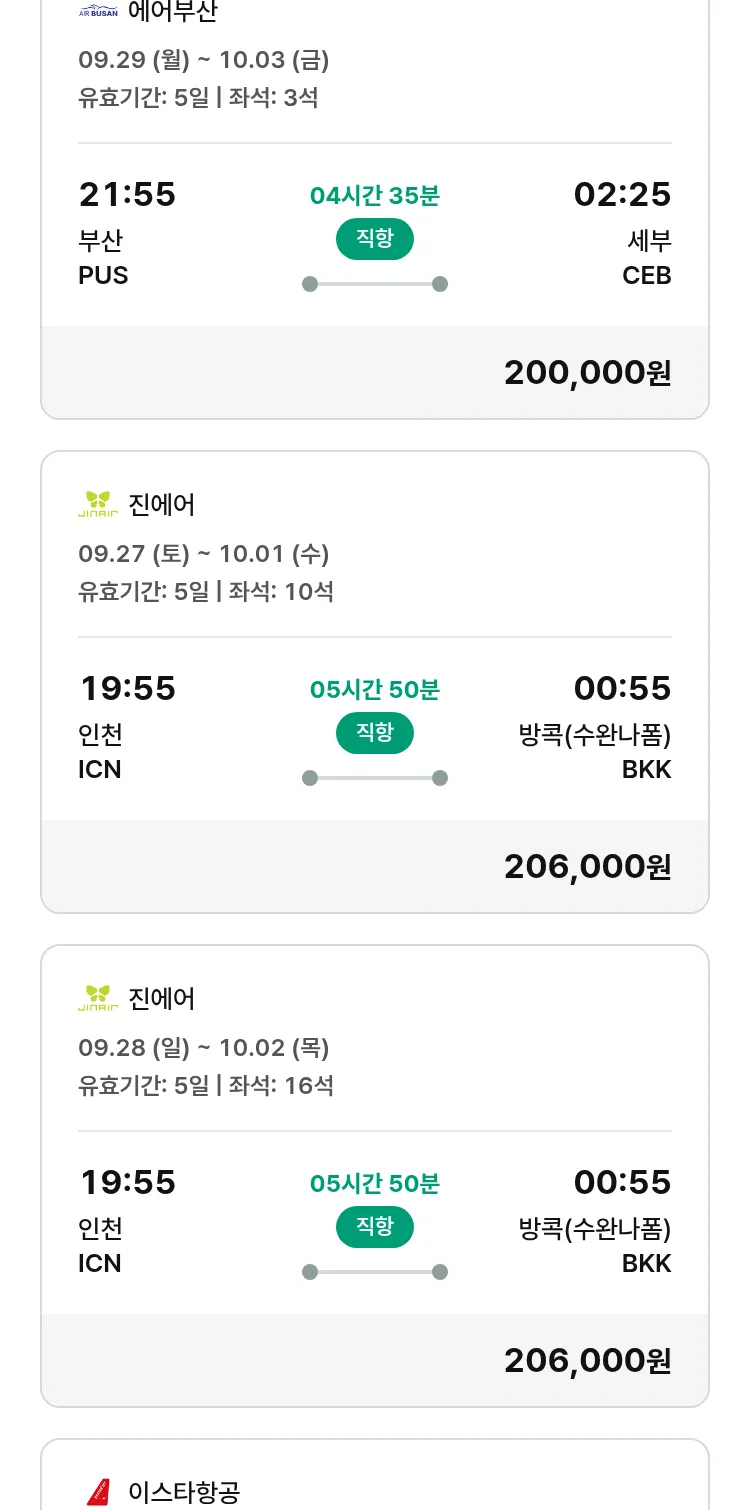
Task: Click the Jin Air logo on the 09.28 flight
Action: click(98, 998)
